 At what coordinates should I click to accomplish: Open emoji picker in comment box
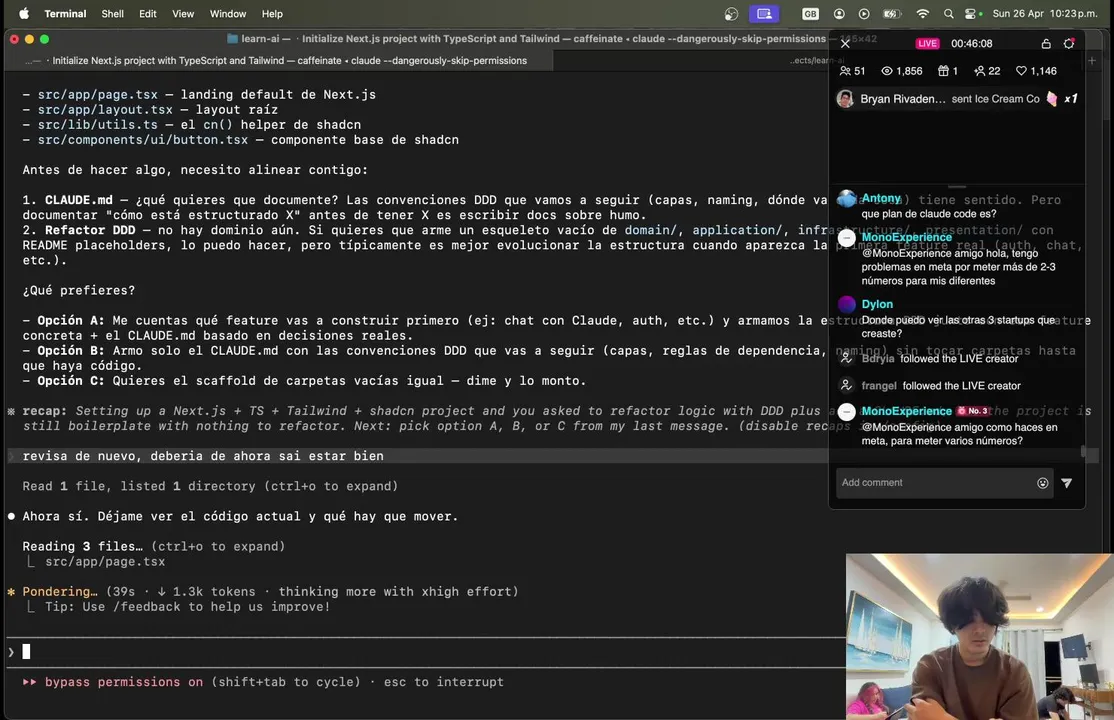click(1042, 483)
